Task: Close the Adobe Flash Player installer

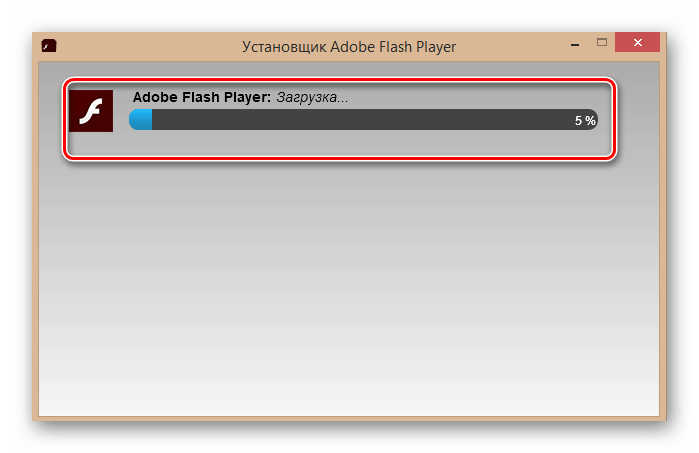Action: coord(637,42)
